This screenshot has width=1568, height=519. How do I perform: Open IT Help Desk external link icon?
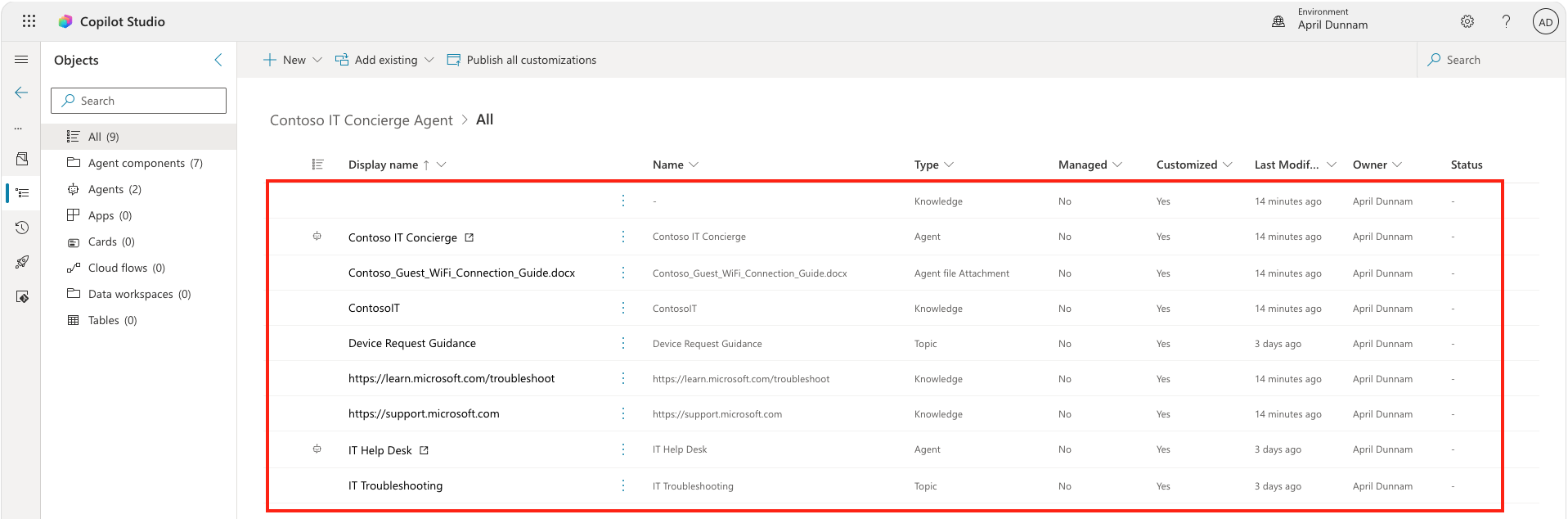tap(424, 450)
